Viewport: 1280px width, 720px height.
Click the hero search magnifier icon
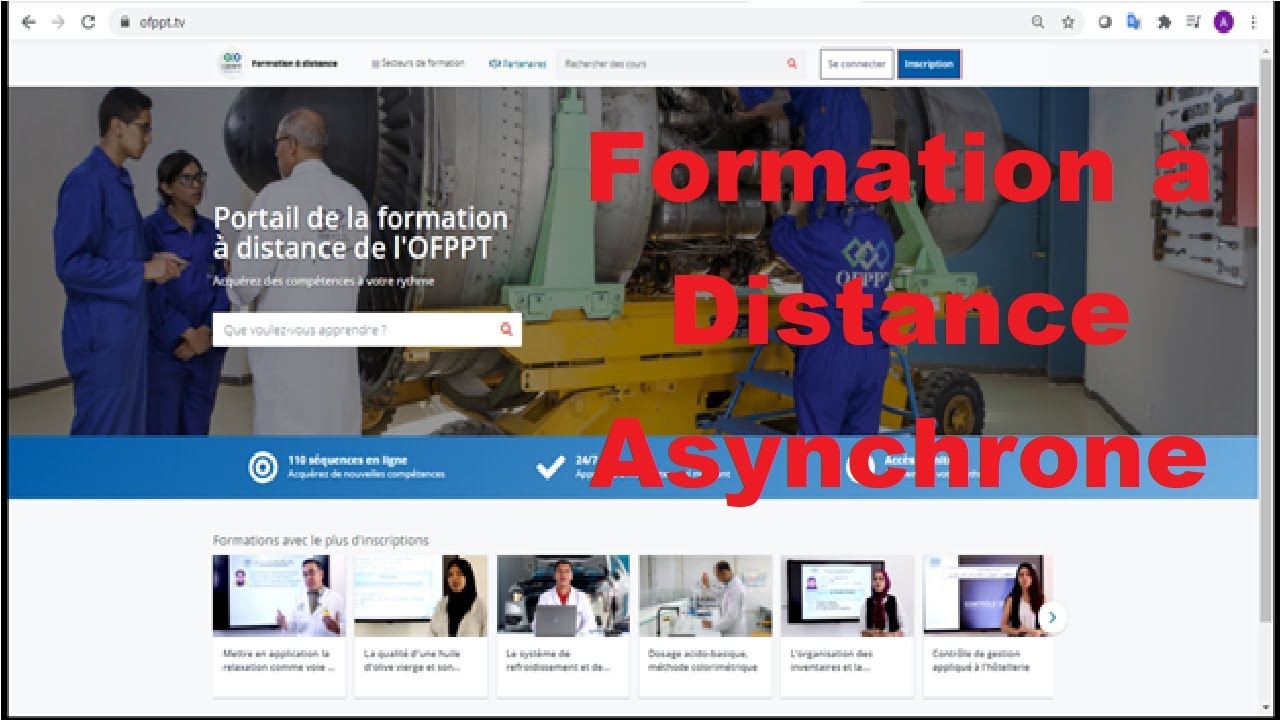[x=507, y=329]
